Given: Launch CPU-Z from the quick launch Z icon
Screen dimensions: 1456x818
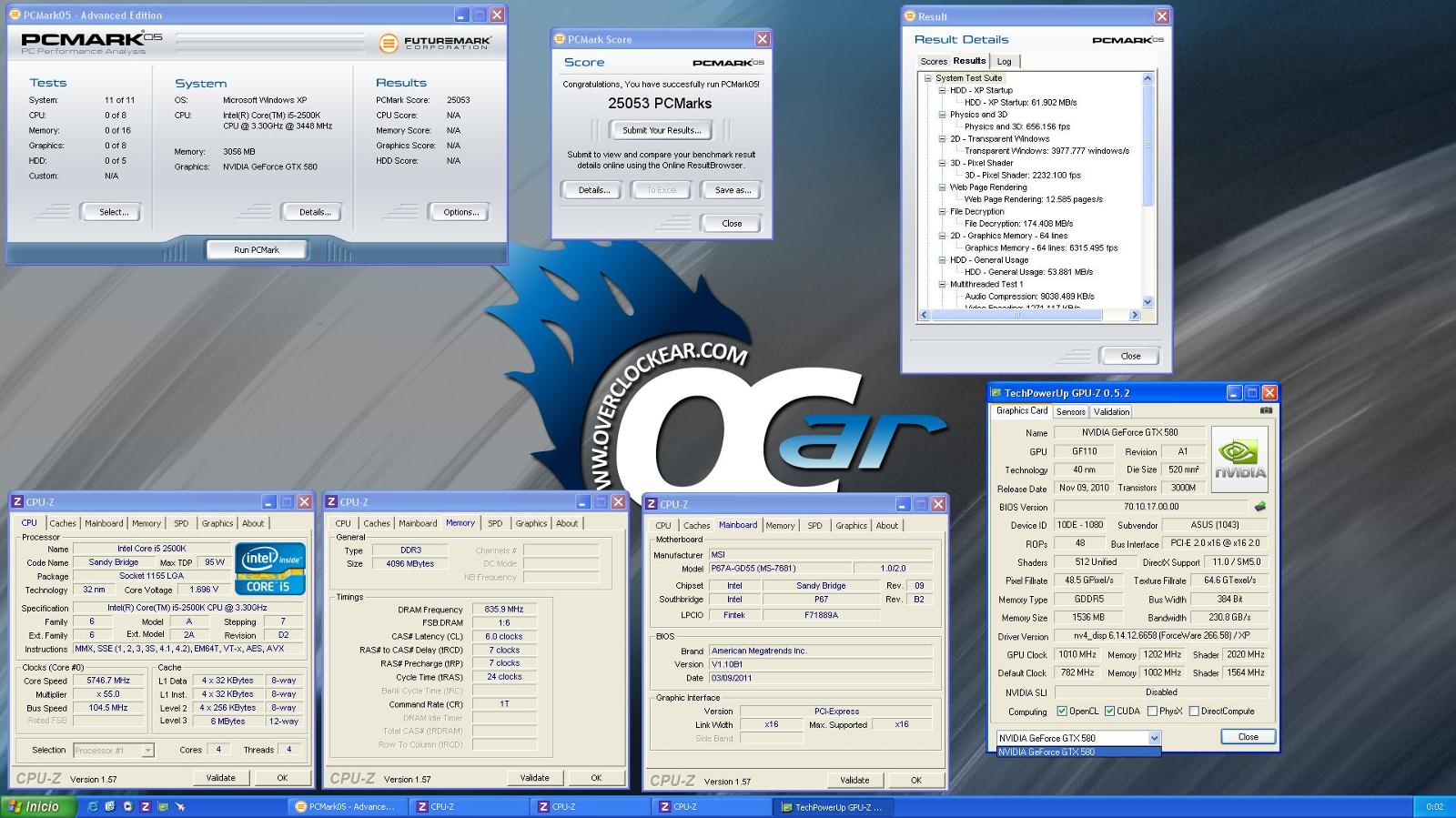Looking at the screenshot, I should [x=146, y=806].
